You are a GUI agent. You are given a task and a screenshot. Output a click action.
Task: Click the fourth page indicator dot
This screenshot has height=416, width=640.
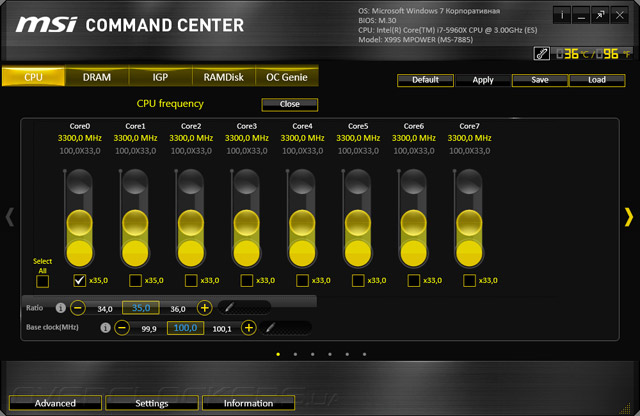(x=330, y=354)
